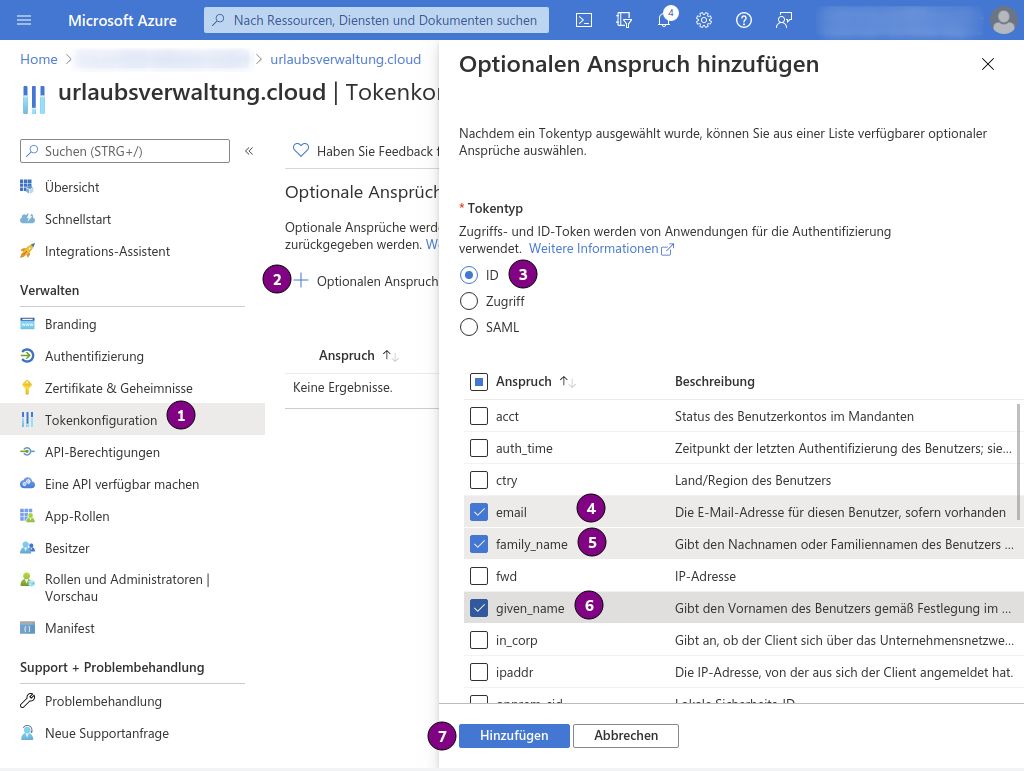1024x771 pixels.
Task: Open Weitere Informationen link
Action: [601, 249]
